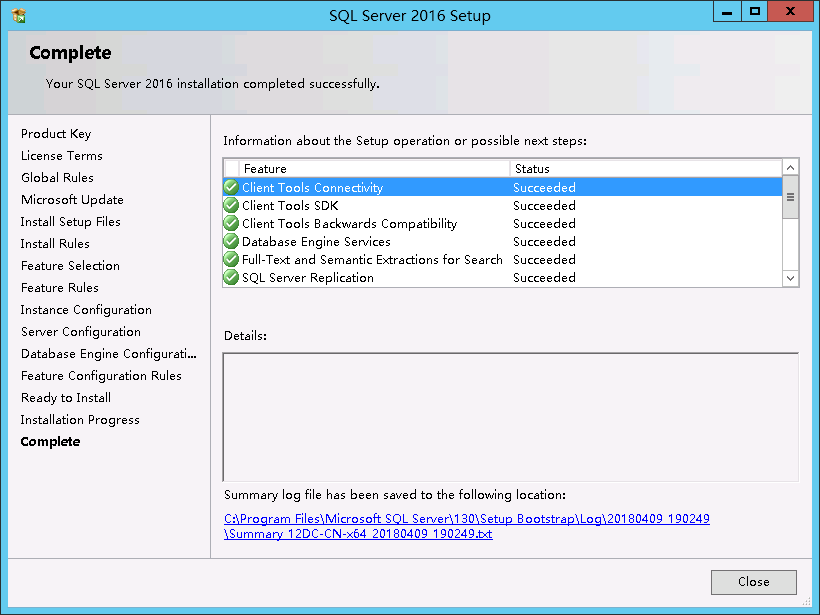Click Ready to Install step

tap(66, 398)
